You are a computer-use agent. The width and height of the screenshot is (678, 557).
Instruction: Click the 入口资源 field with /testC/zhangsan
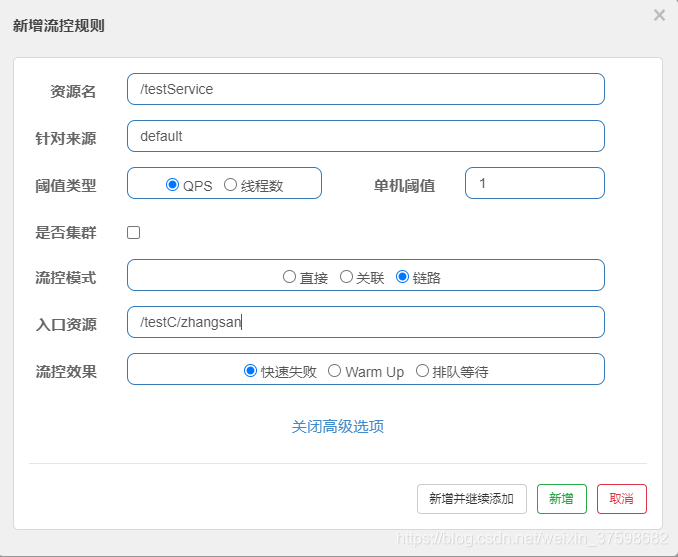pyautogui.click(x=366, y=322)
